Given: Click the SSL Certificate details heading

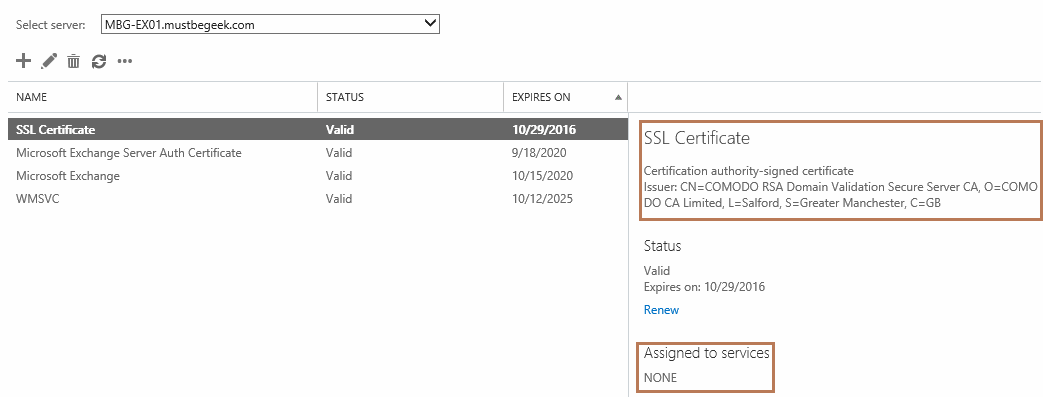Looking at the screenshot, I should [x=696, y=138].
